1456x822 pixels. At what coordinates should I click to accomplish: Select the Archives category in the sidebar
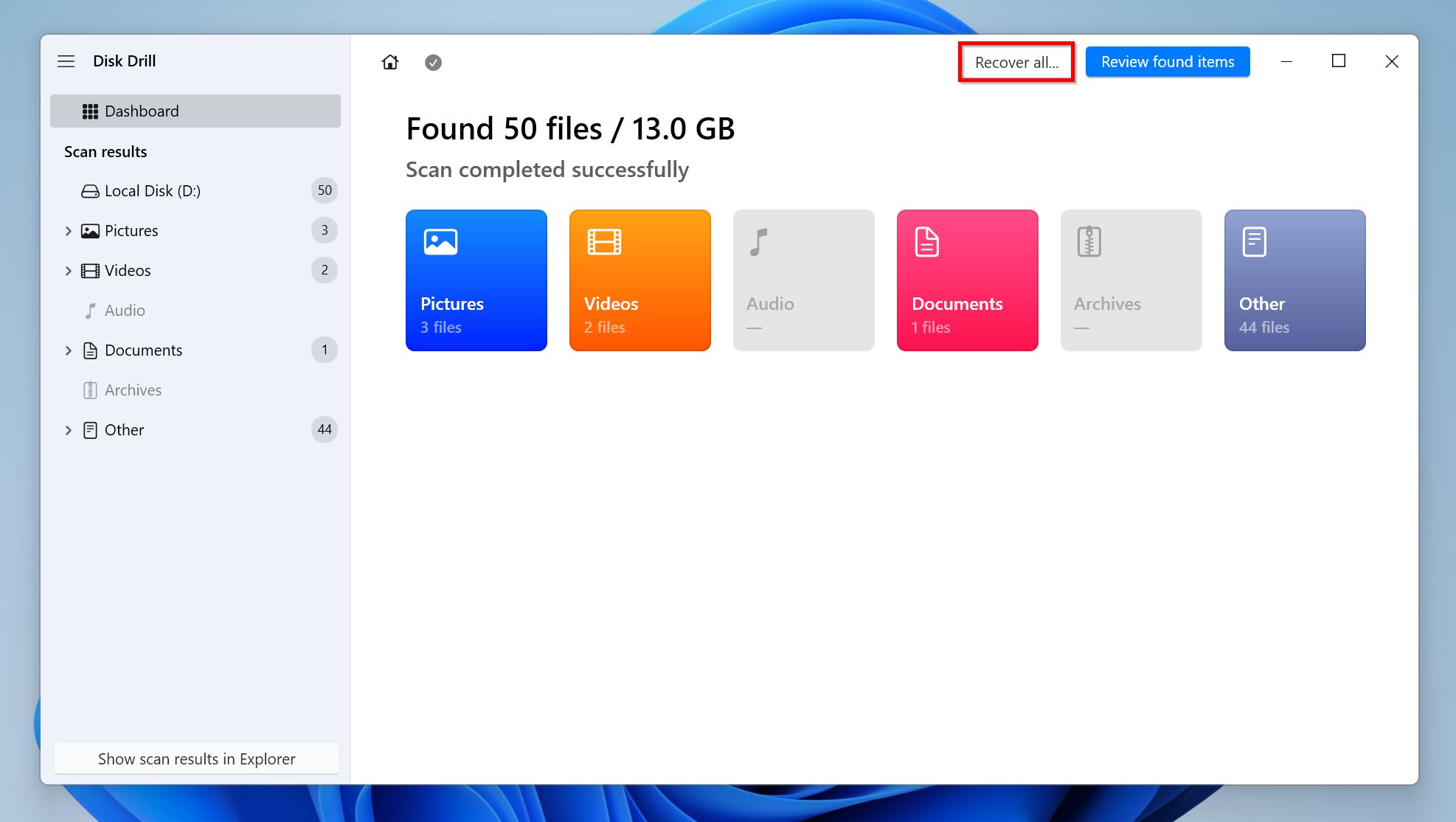tap(133, 390)
